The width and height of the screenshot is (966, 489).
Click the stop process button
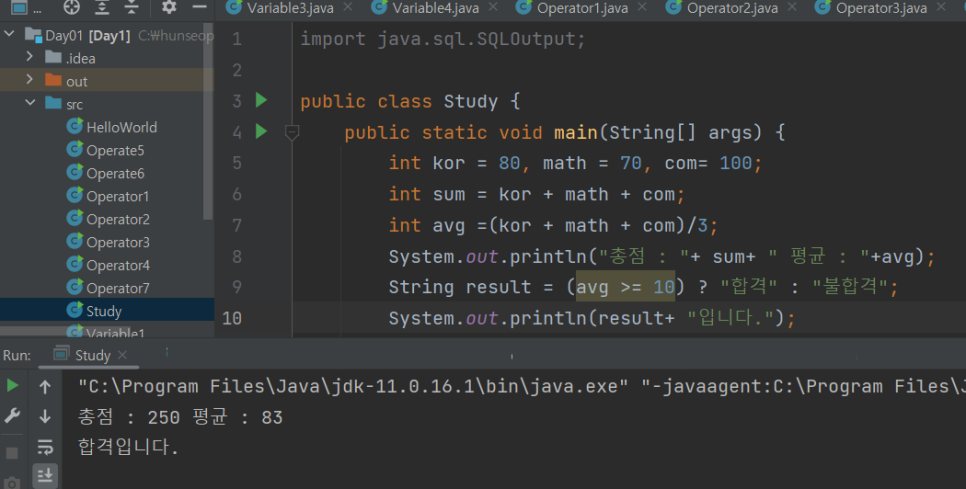(12, 453)
